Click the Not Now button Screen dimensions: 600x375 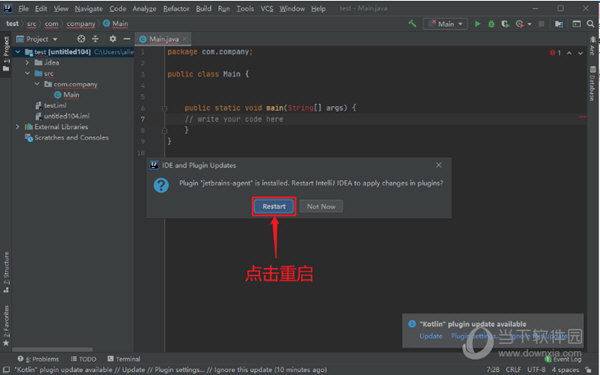pos(321,207)
